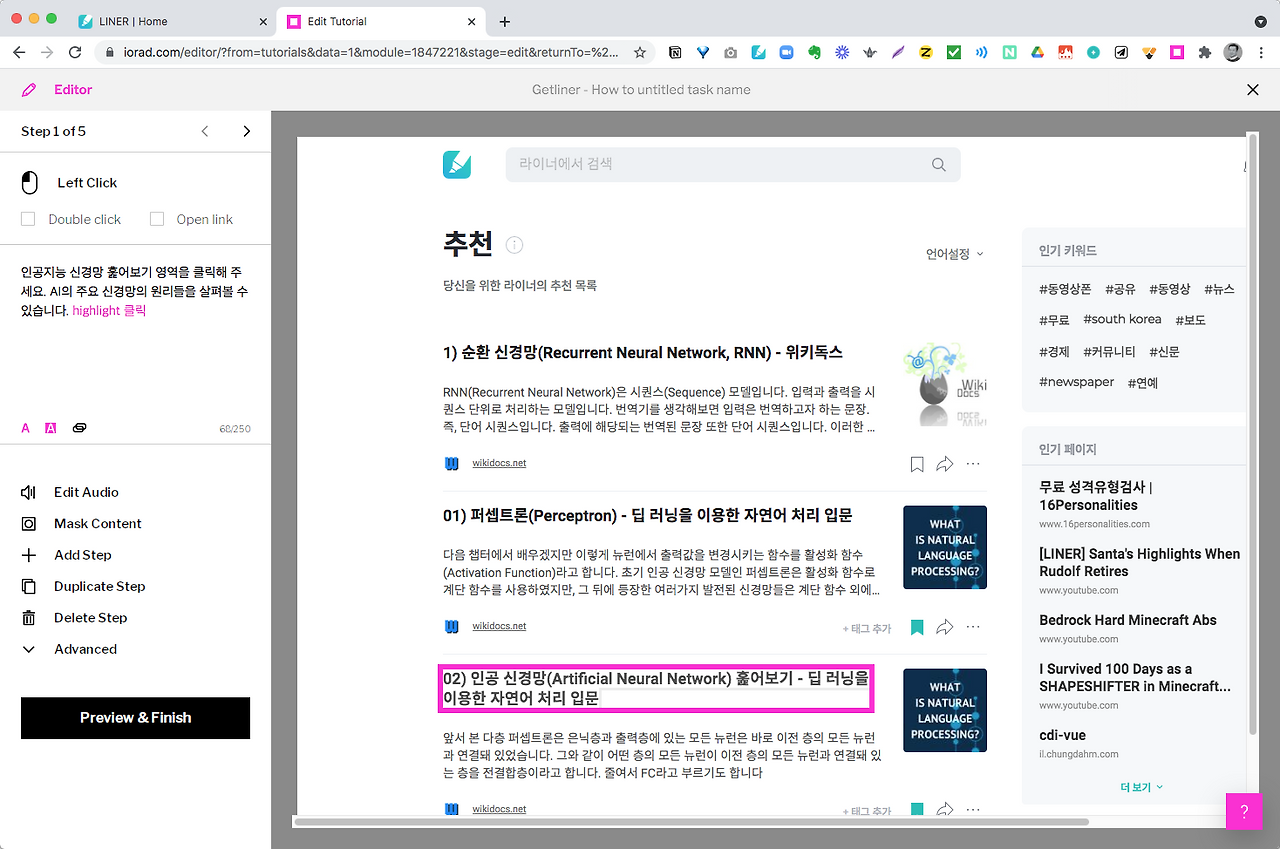The width and height of the screenshot is (1280, 849).
Task: Click the pink pencil Editor icon
Action: tap(30, 90)
